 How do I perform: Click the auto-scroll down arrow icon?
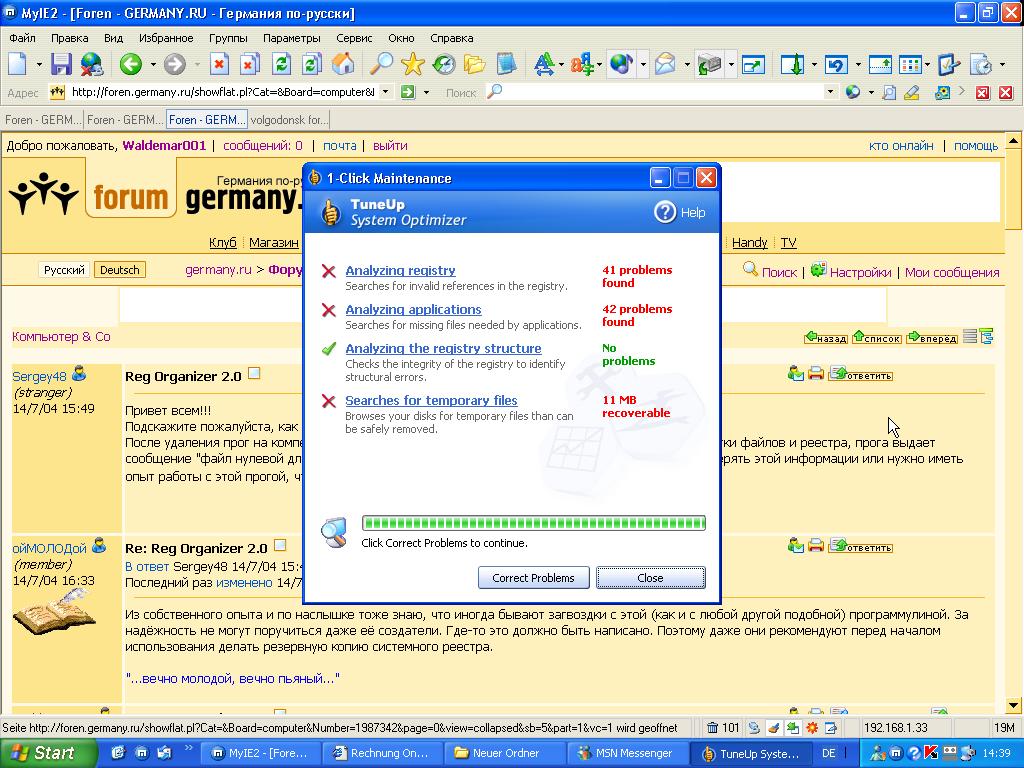[x=793, y=64]
